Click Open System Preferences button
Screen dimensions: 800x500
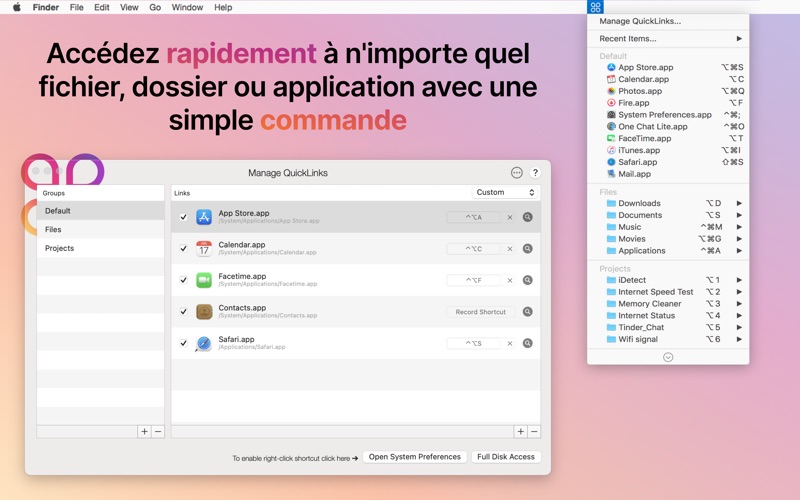tap(414, 457)
